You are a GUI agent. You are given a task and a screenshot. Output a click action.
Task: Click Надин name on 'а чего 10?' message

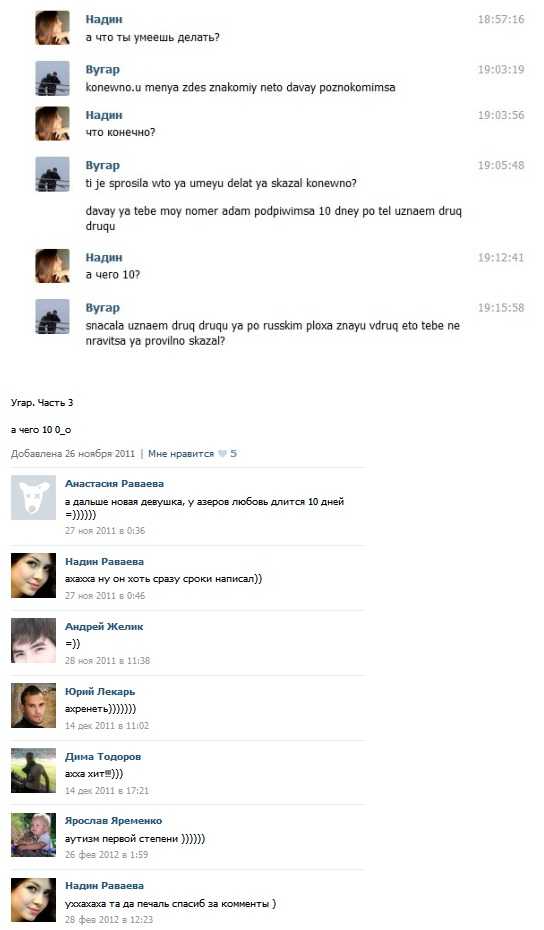pos(104,257)
